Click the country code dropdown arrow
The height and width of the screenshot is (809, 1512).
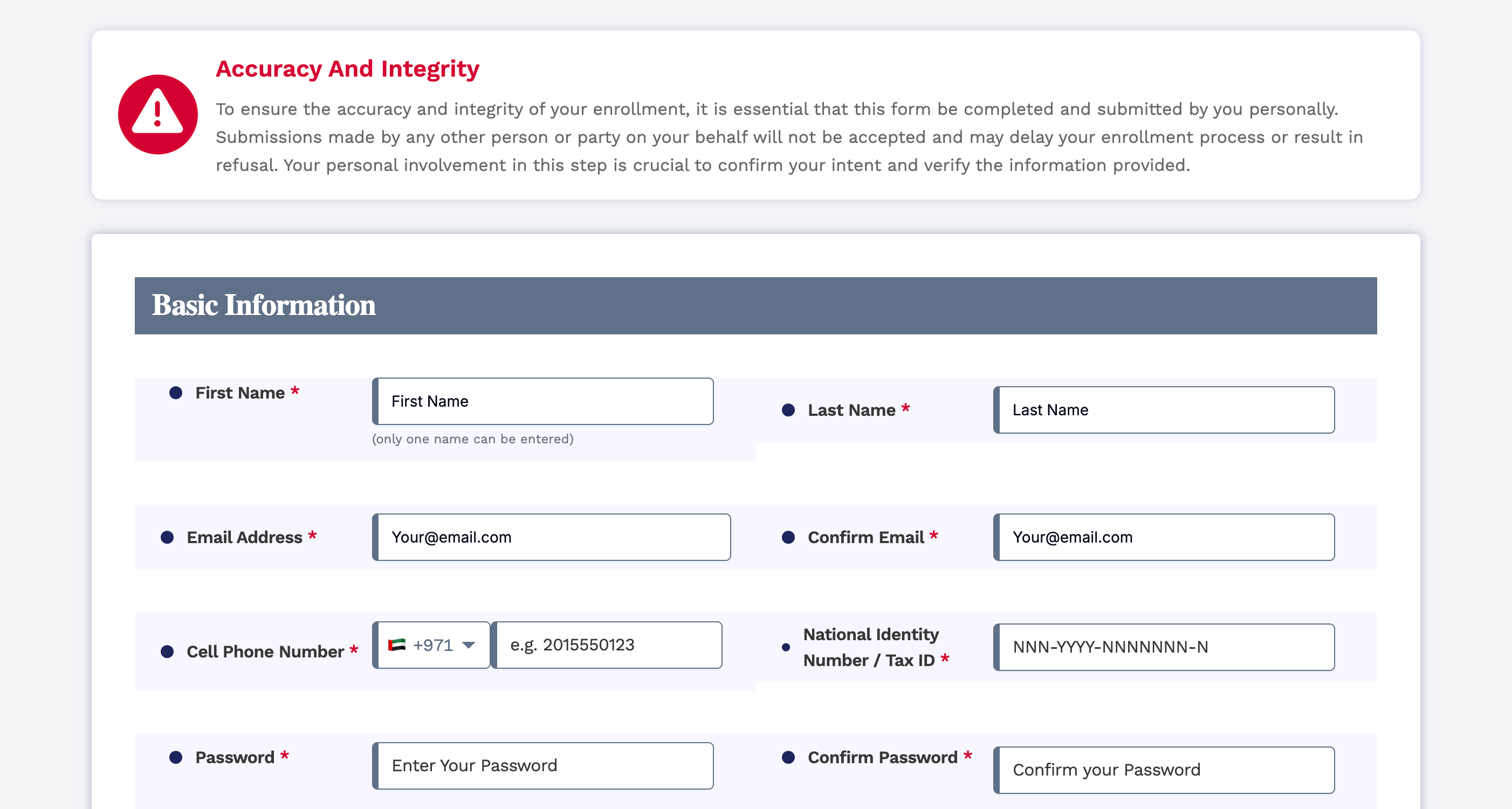pyautogui.click(x=469, y=645)
